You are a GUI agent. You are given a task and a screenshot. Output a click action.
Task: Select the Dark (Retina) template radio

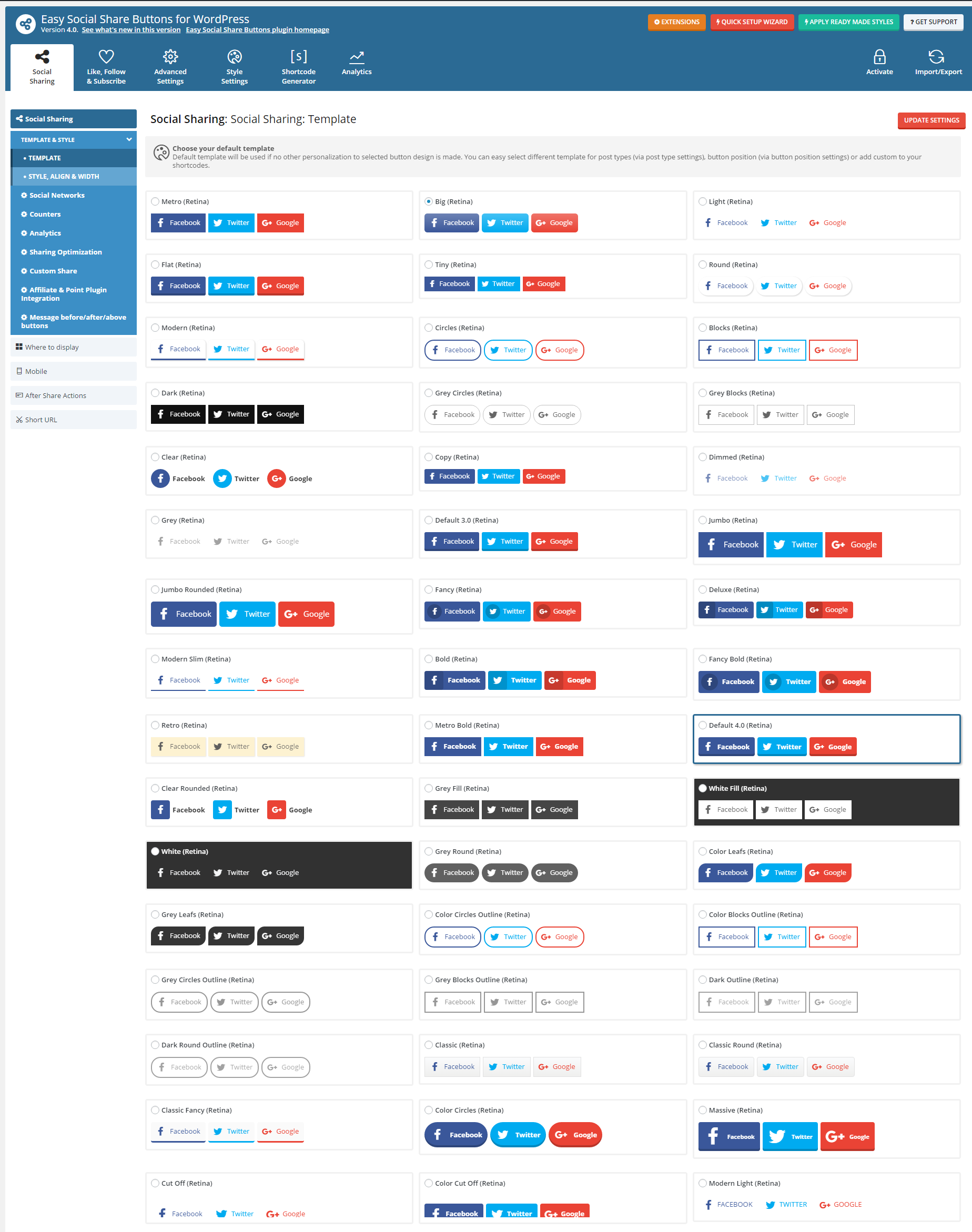click(155, 392)
